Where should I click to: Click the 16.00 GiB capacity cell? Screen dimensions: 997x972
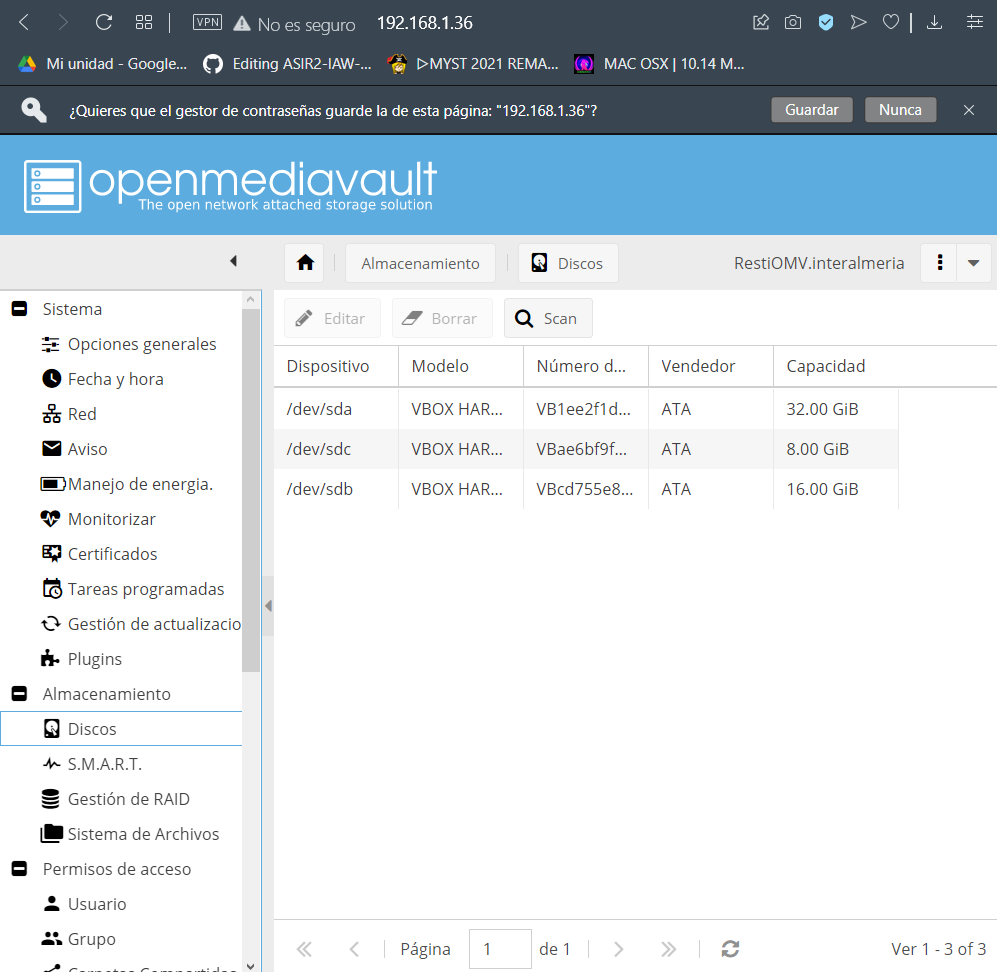tap(835, 489)
